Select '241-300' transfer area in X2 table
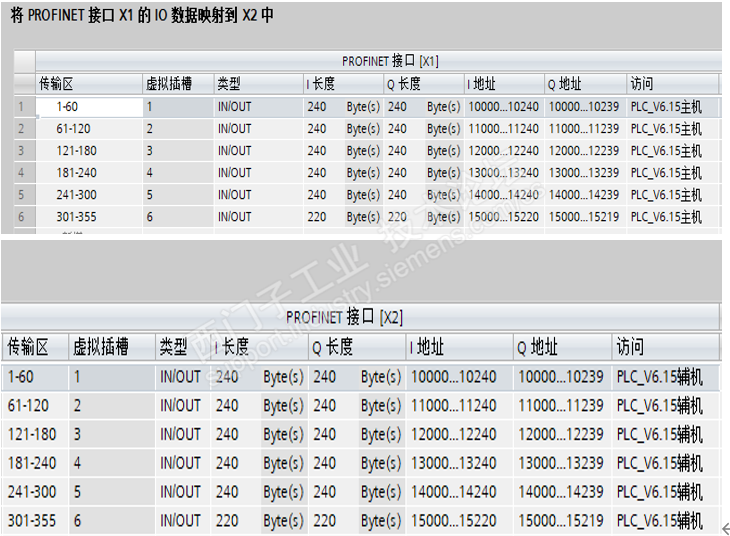Screen dimensions: 730x536 tap(32, 492)
